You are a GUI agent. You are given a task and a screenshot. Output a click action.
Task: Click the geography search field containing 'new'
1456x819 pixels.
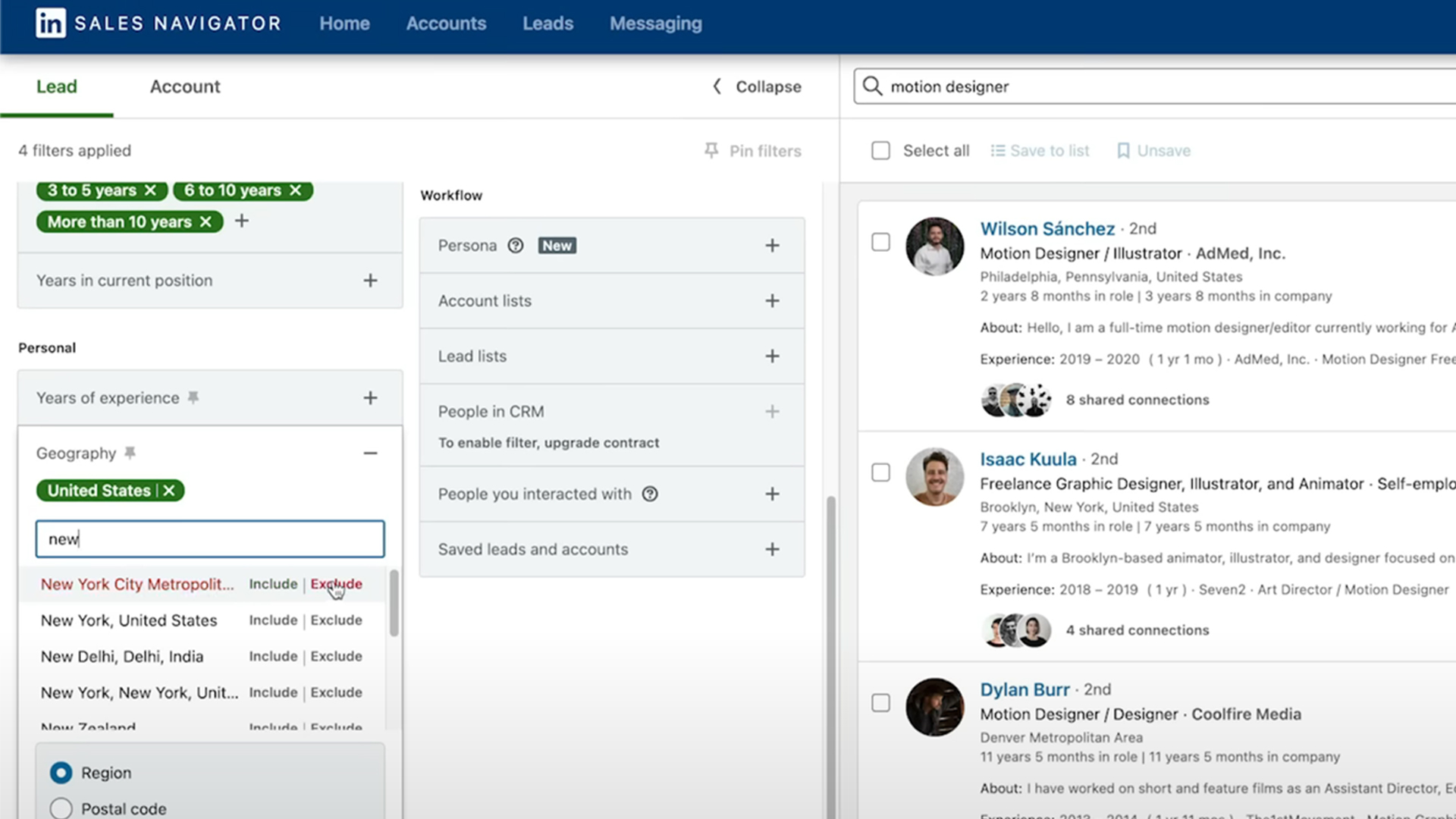(x=210, y=539)
